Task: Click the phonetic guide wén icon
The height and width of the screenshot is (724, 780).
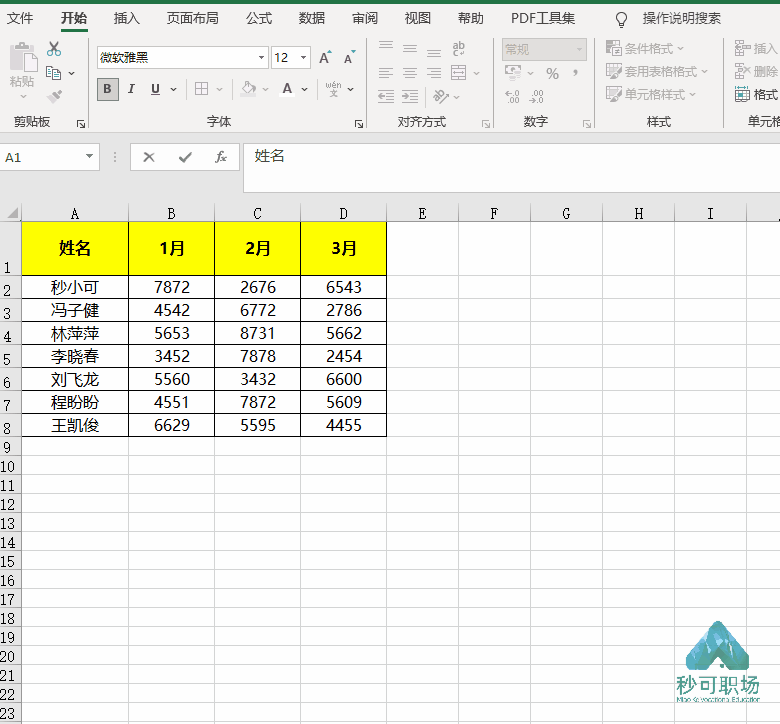Action: (x=333, y=89)
